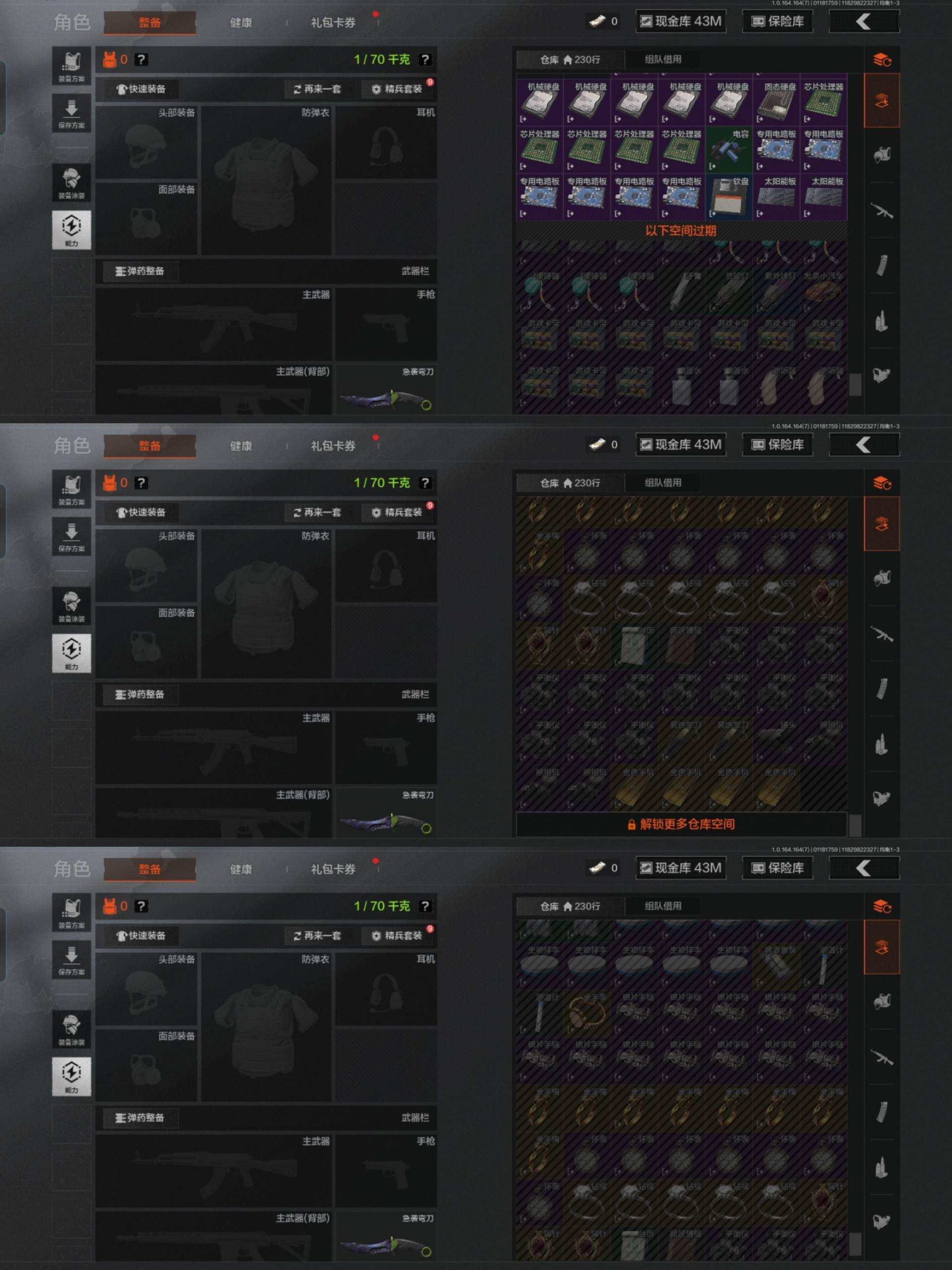Screen dimensions: 952x1270
Task: Click 解锁更多仓库空间 button
Action: [681, 824]
